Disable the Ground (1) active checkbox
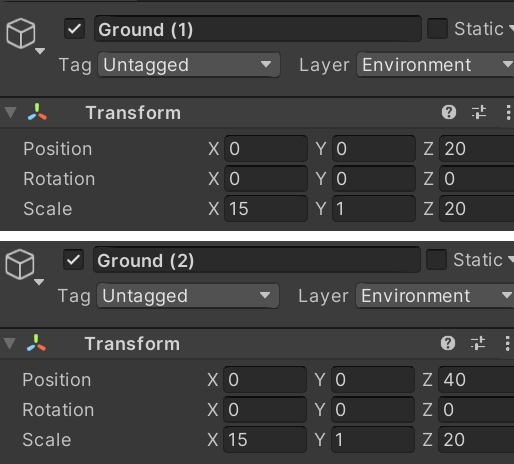 coord(74,29)
